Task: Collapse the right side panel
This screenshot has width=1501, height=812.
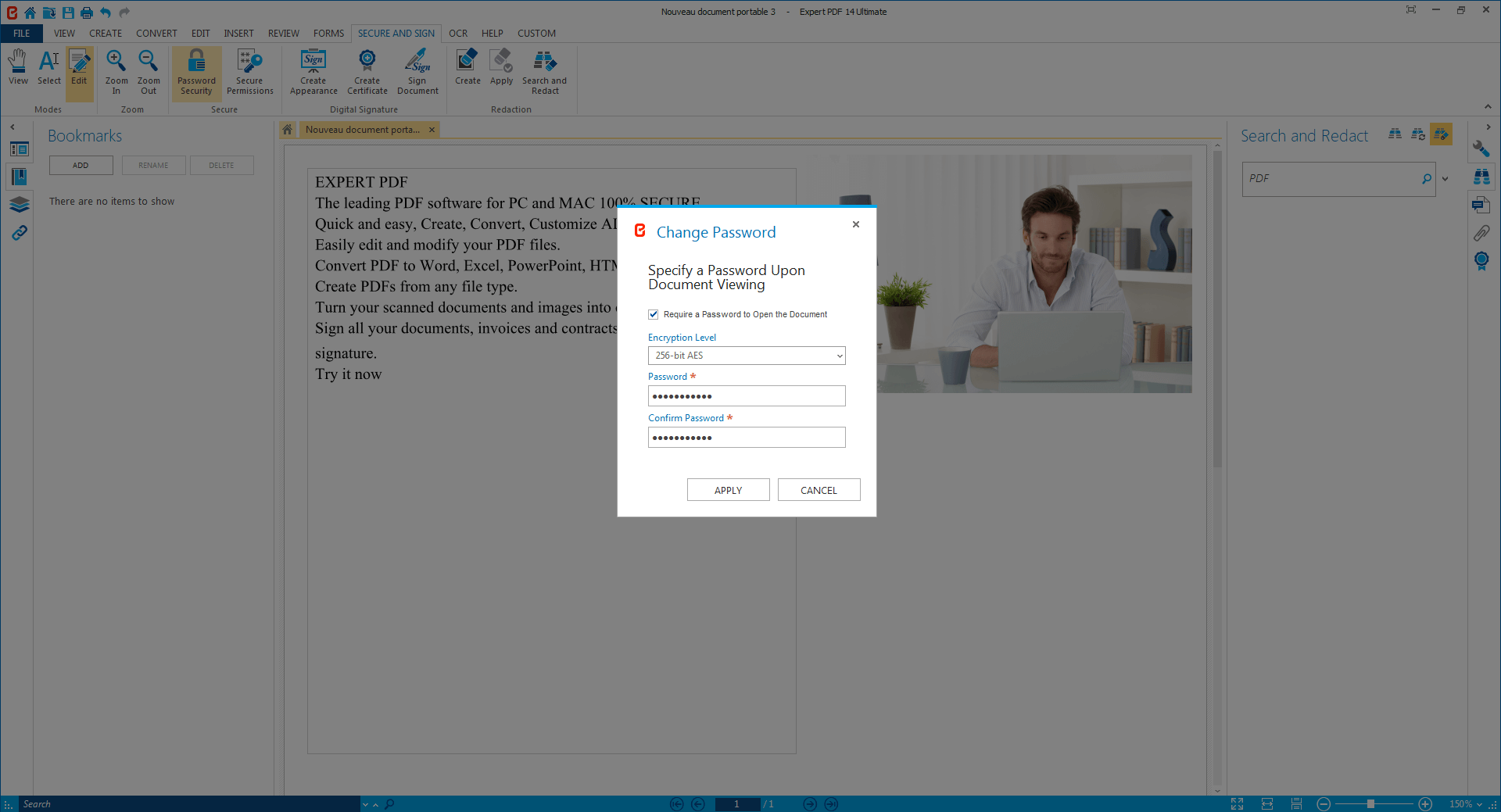Action: (x=1488, y=127)
